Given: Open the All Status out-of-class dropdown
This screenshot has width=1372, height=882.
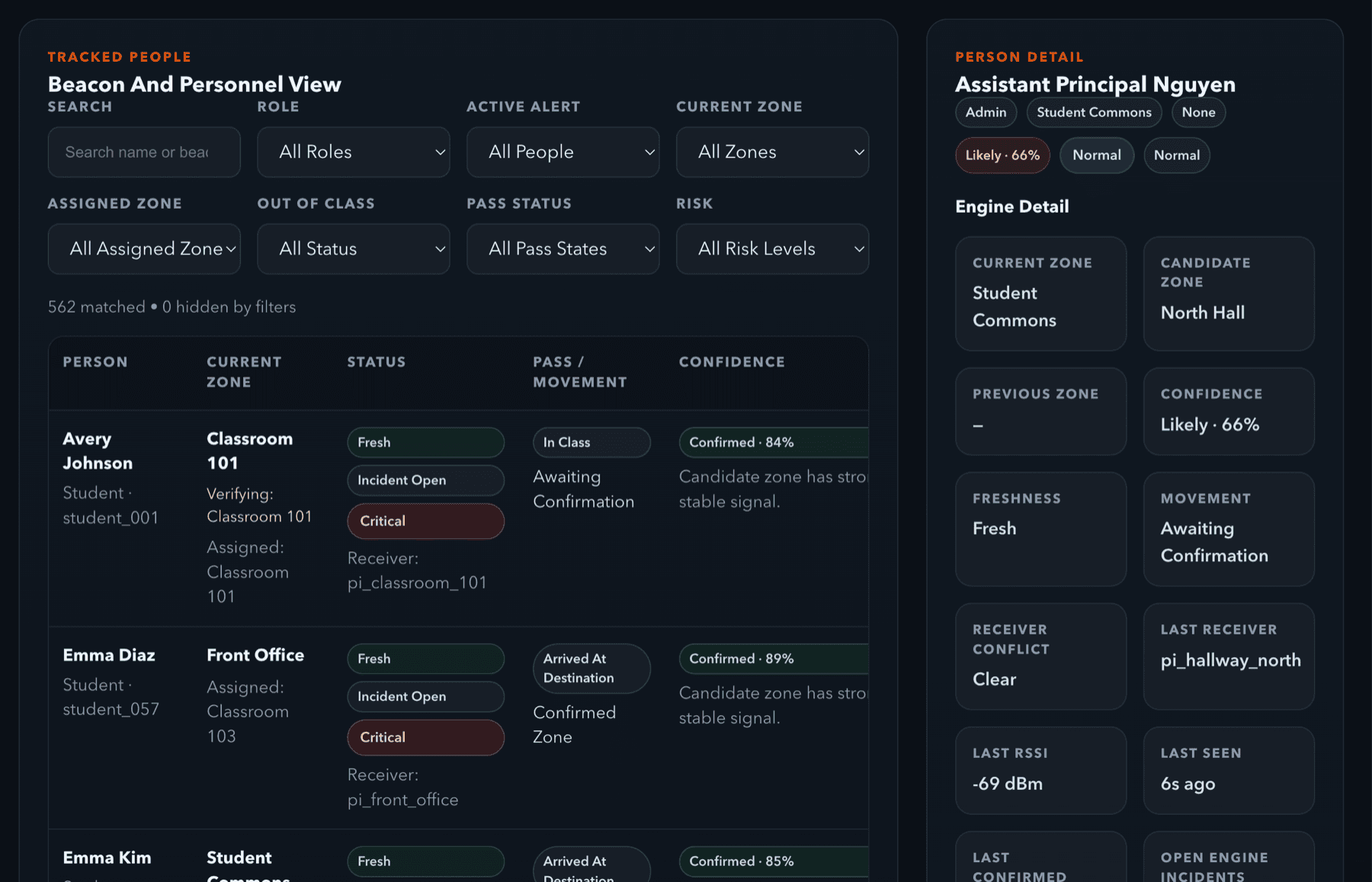Looking at the screenshot, I should (354, 249).
